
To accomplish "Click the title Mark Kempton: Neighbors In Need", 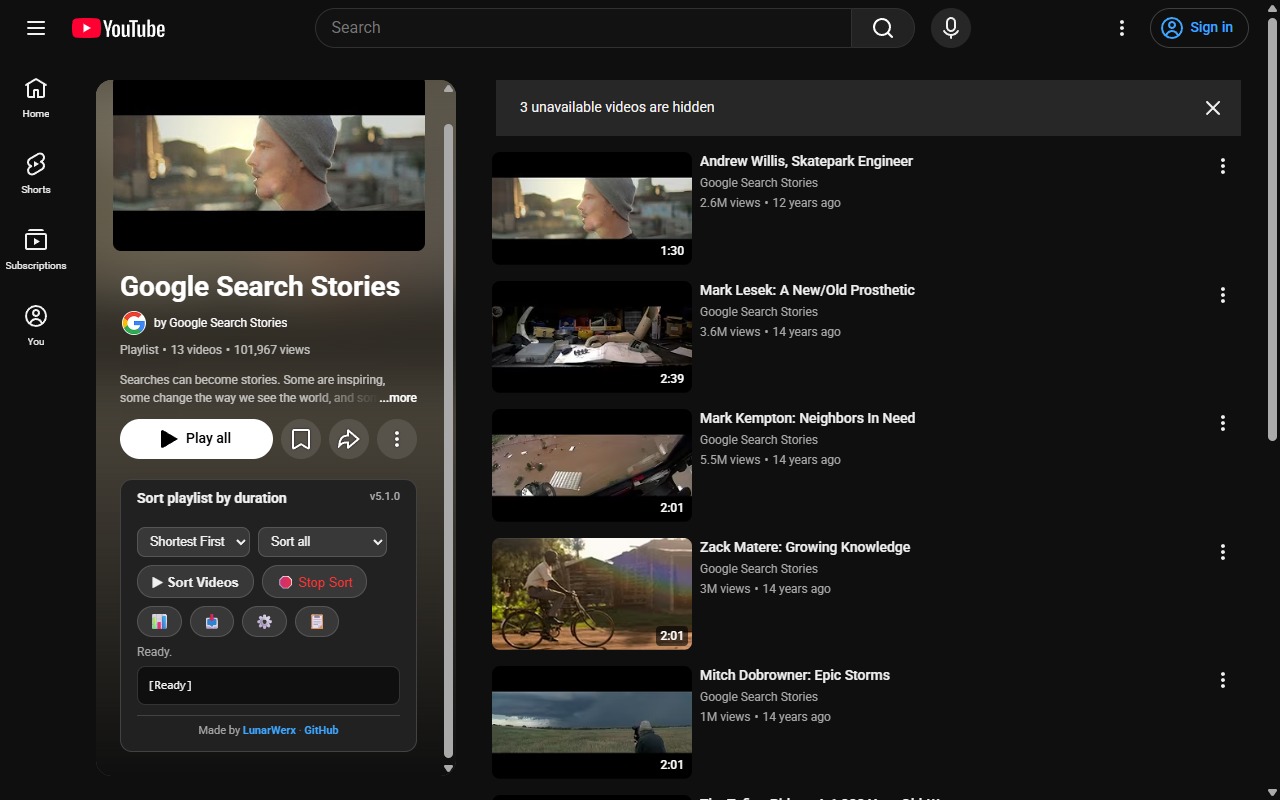I will point(807,418).
